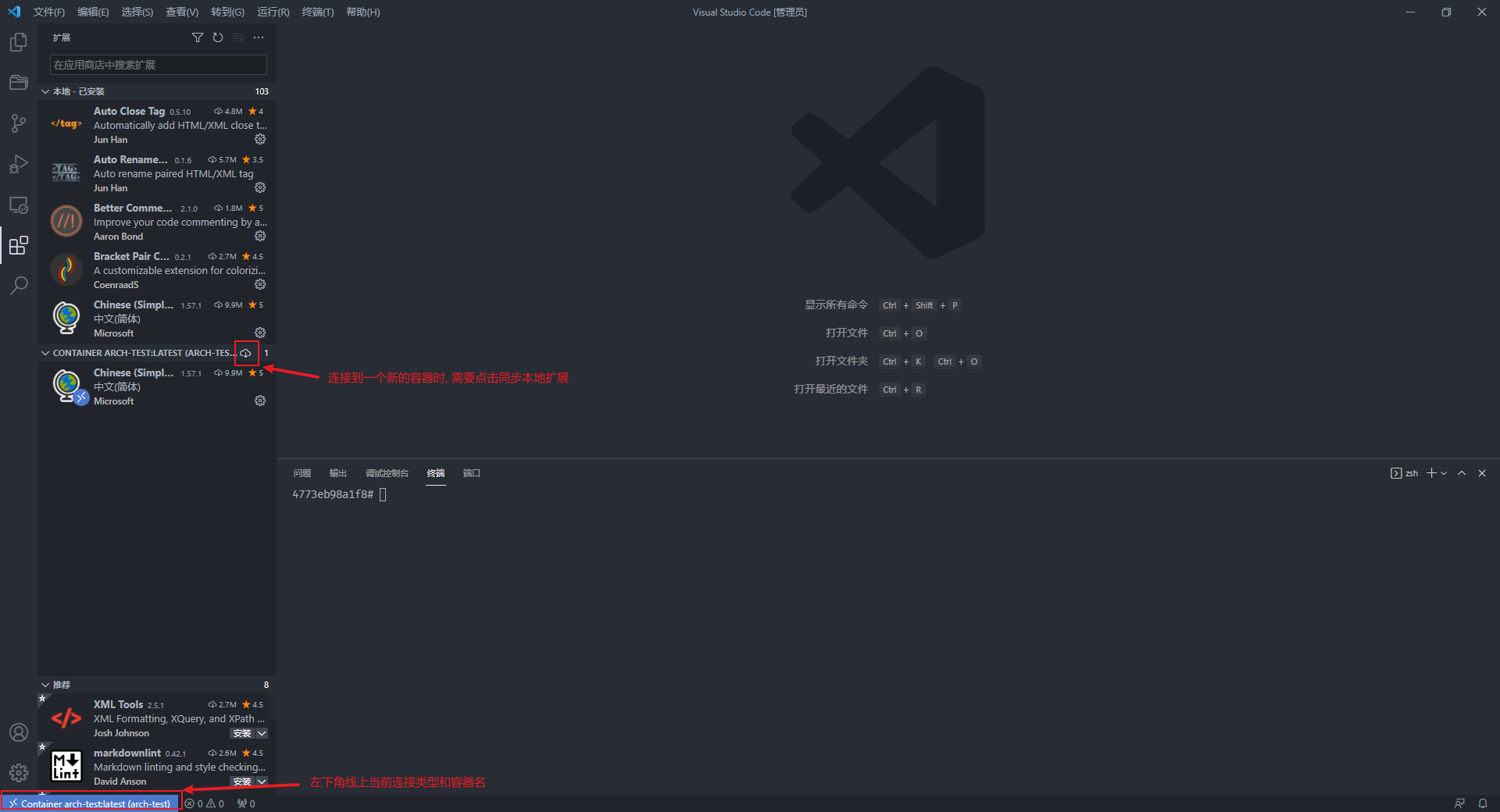Collapse the local installed extensions section
The image size is (1500, 812).
click(x=157, y=91)
